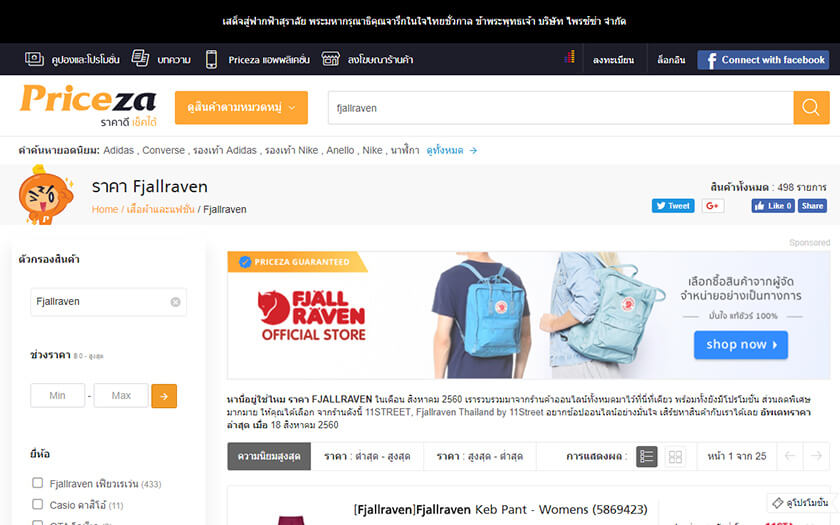Open the ดูสินค้าตามหมวดหมู่ category dropdown
Viewport: 840px width, 525px height.
point(241,108)
